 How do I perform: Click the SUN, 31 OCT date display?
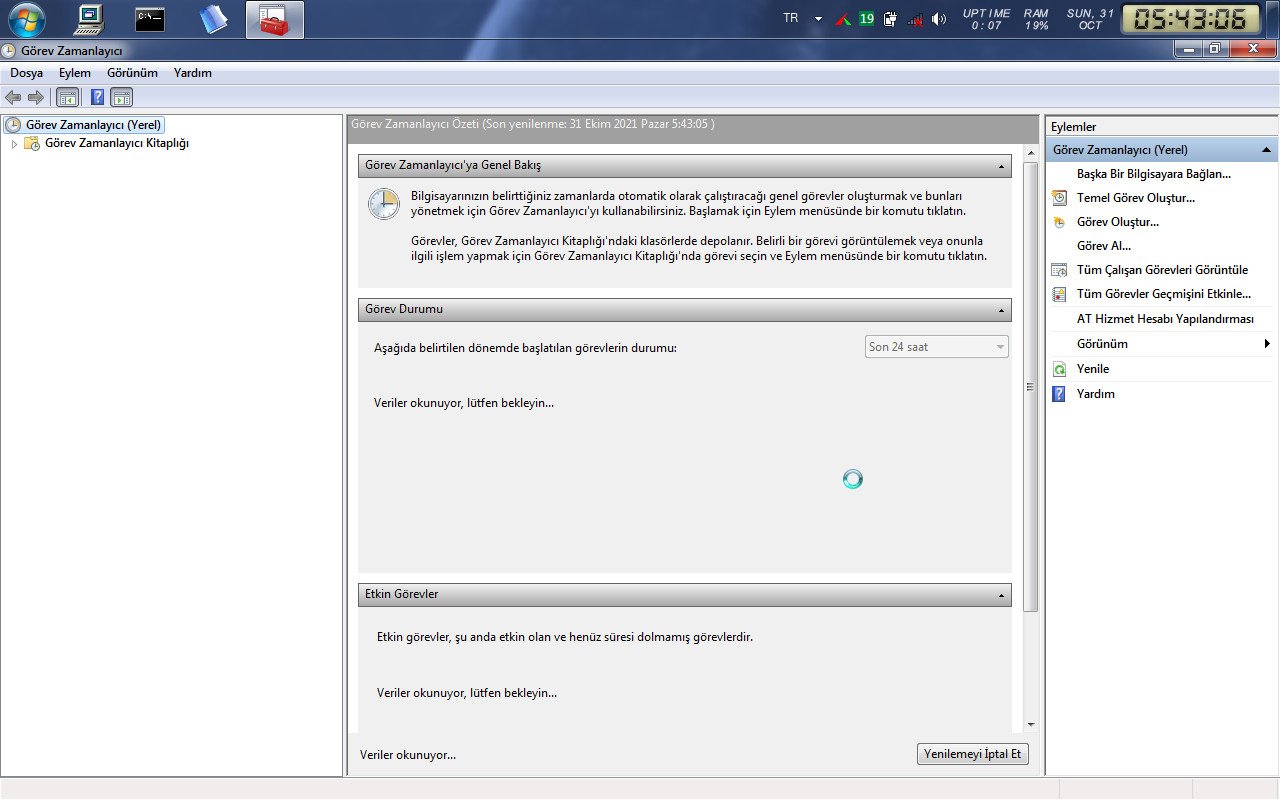pos(1090,19)
